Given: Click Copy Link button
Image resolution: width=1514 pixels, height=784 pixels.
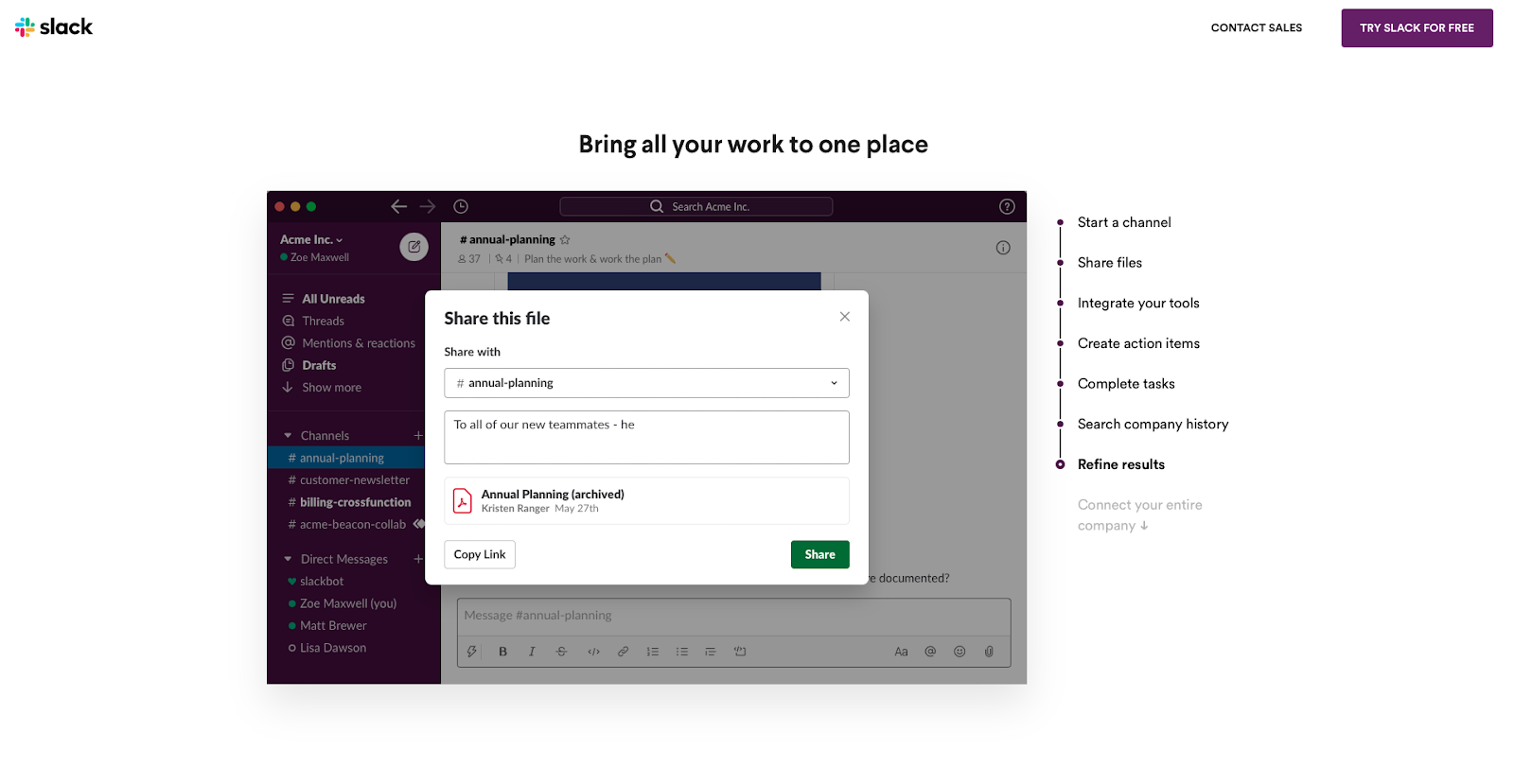Looking at the screenshot, I should point(480,554).
